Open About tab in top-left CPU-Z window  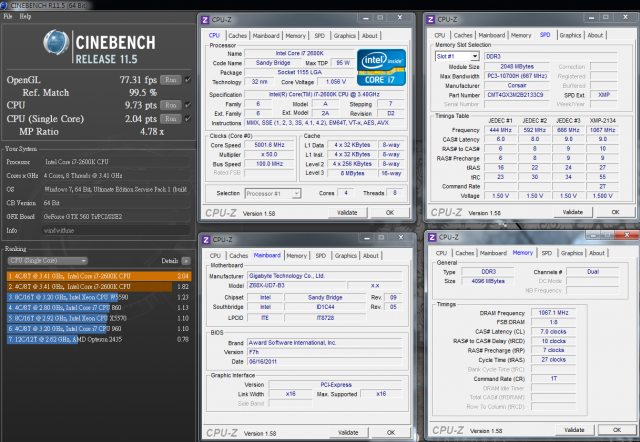[369, 36]
